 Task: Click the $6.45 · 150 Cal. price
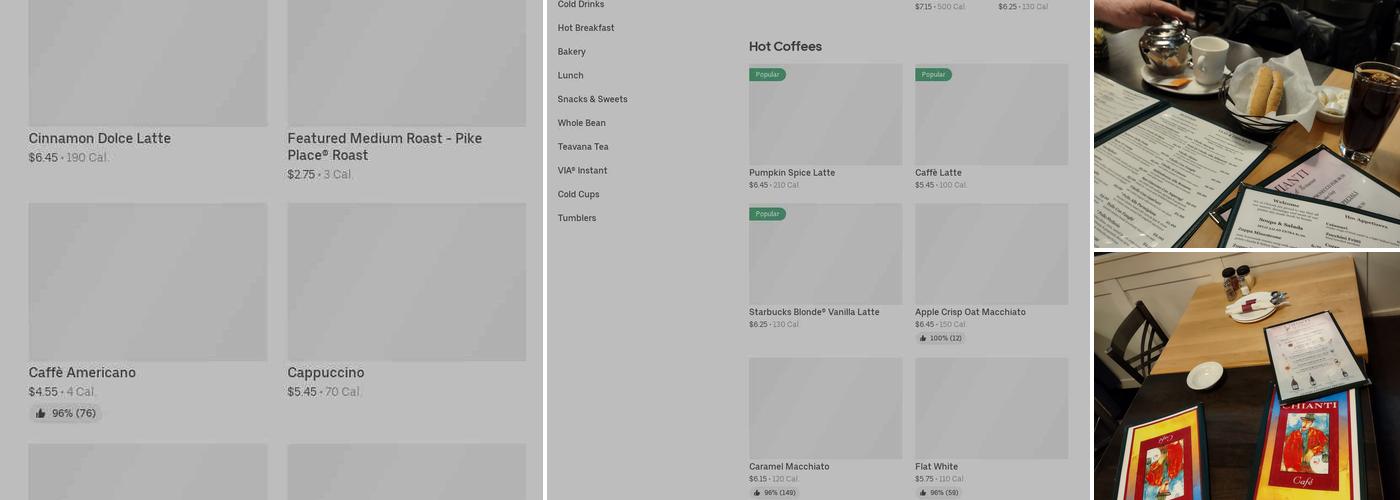coord(940,324)
